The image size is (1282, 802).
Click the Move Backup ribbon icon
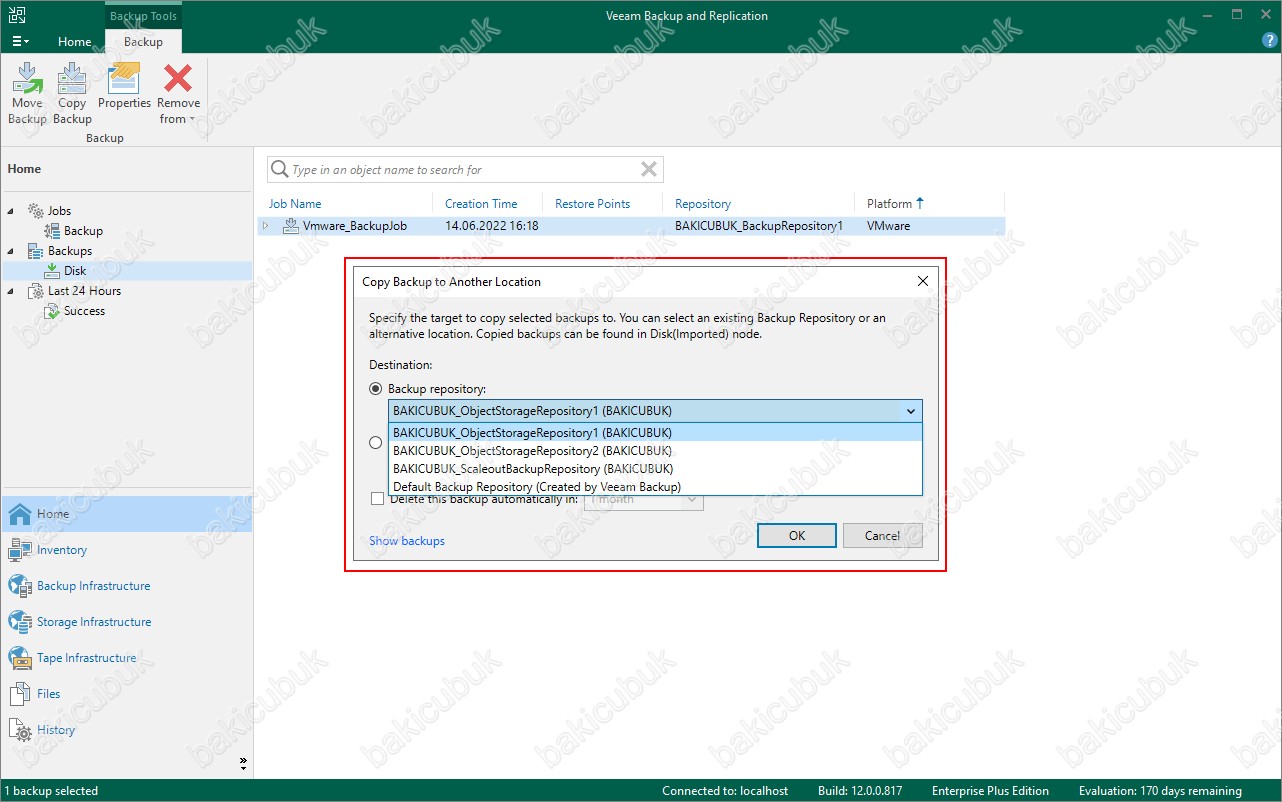pyautogui.click(x=27, y=93)
